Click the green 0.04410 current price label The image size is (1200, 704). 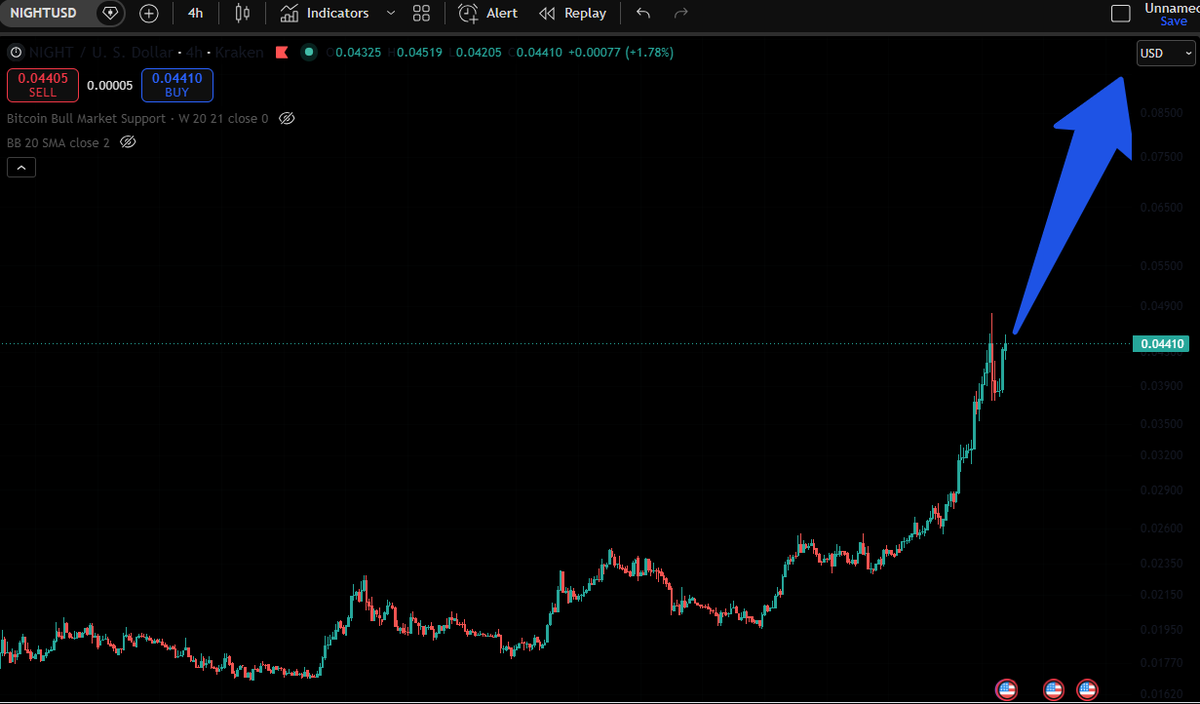1162,344
